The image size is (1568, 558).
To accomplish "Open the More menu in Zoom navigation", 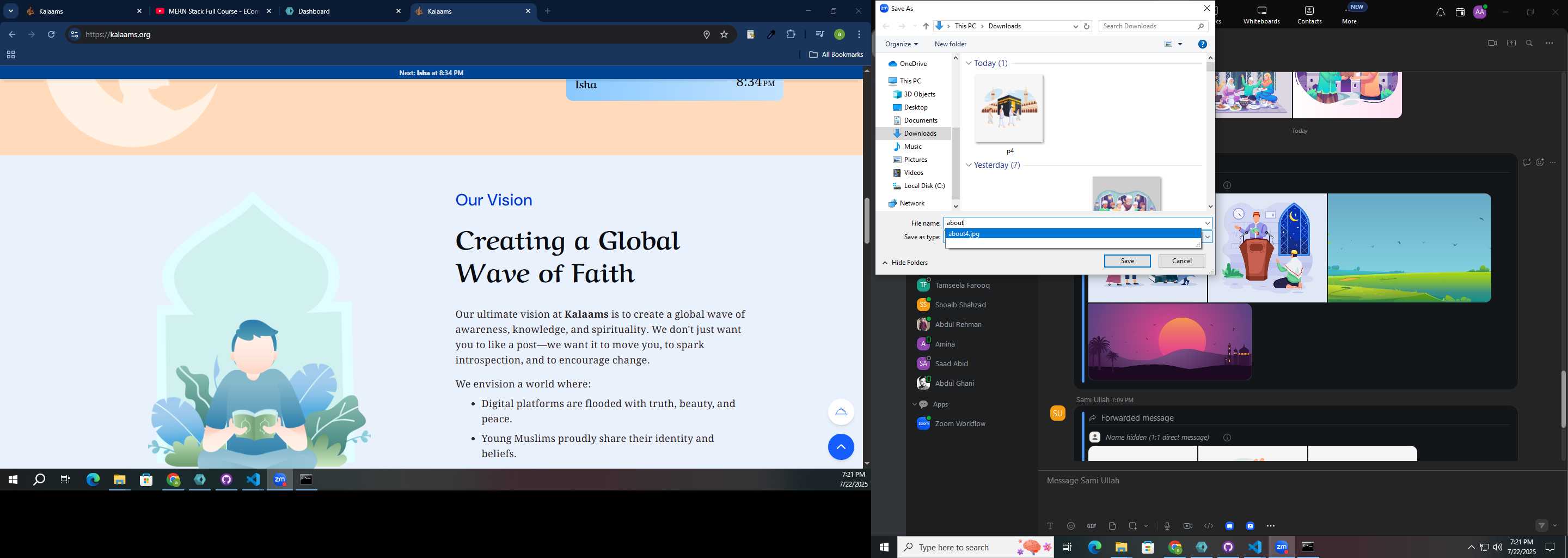I will click(x=1350, y=15).
